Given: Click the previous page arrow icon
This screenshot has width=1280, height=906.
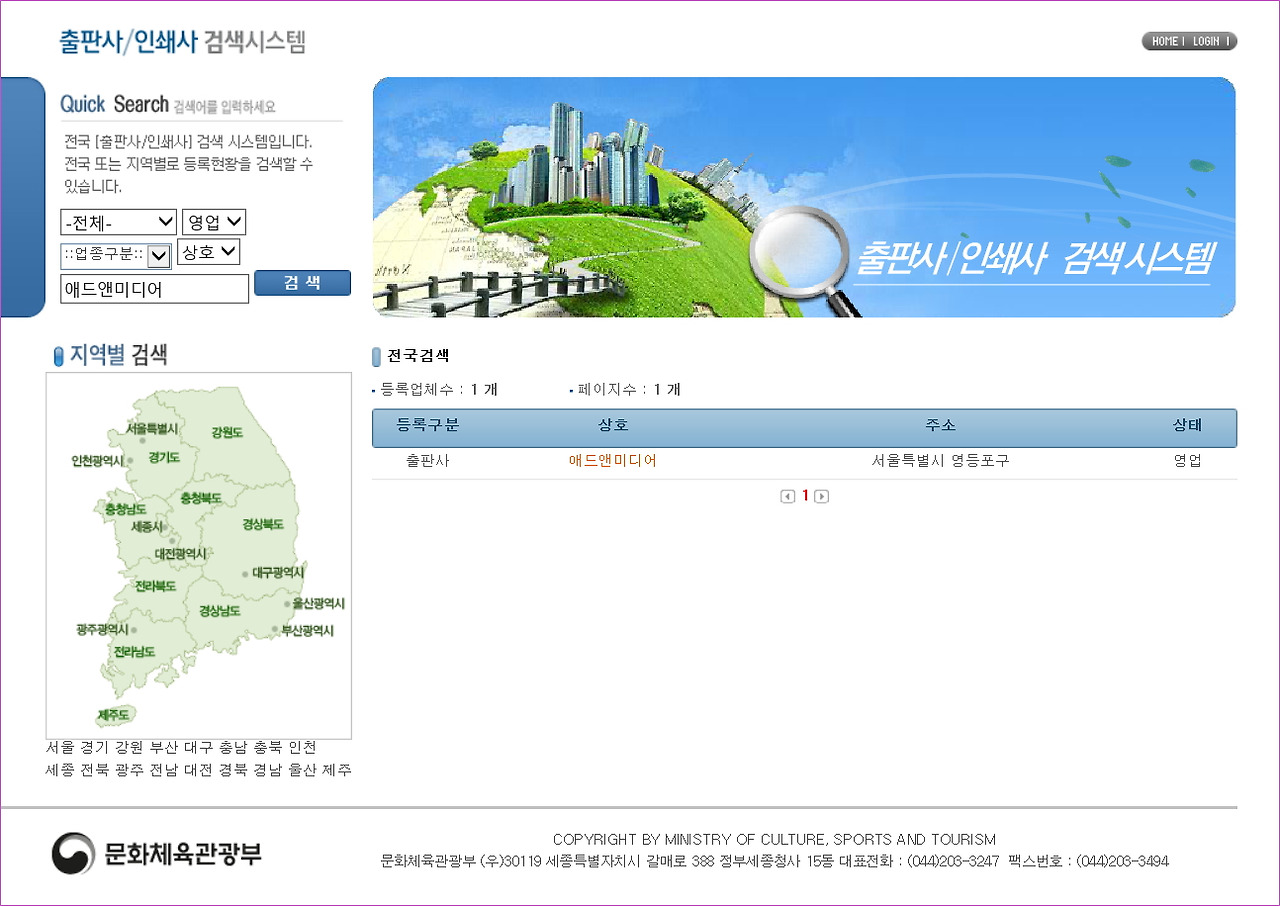Looking at the screenshot, I should pos(787,495).
